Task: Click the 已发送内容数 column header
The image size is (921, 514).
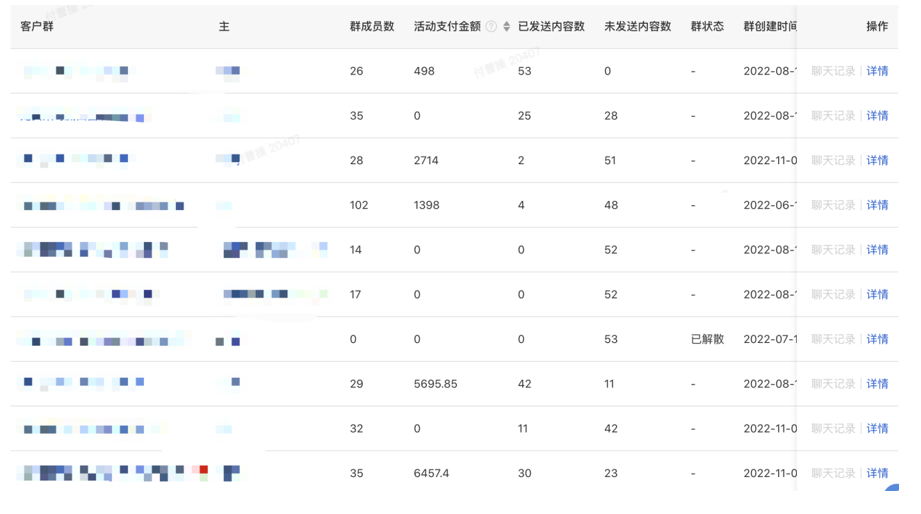Action: pyautogui.click(x=551, y=27)
